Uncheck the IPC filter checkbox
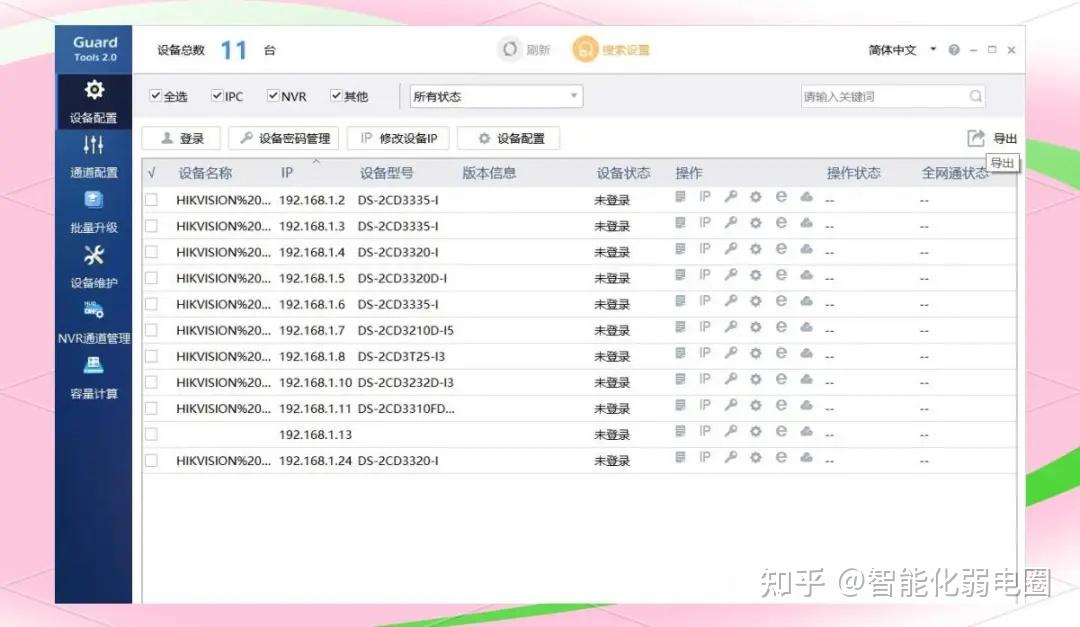 [215, 96]
